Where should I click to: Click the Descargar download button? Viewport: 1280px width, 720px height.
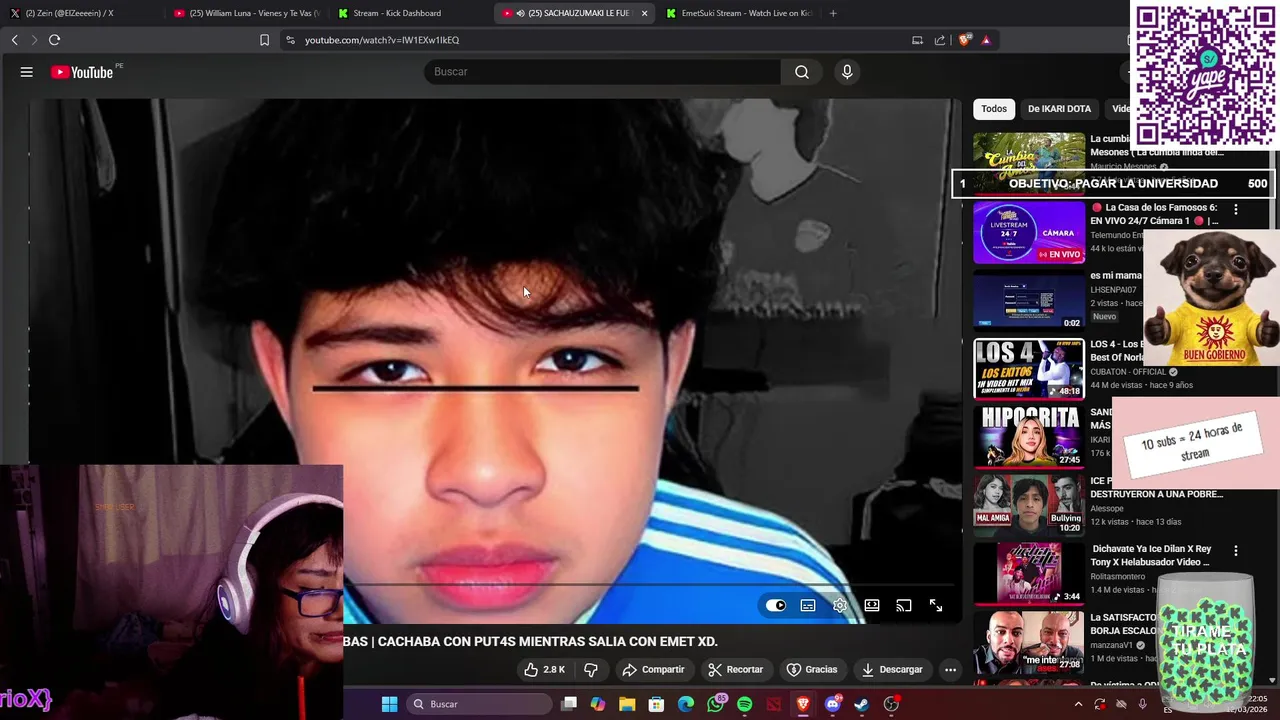892,669
